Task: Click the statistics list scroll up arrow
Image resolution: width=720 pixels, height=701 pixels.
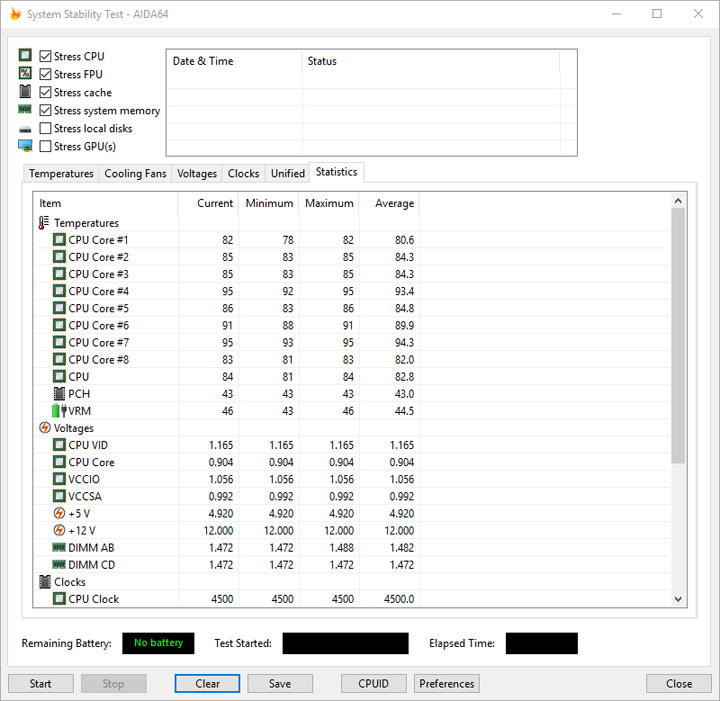Action: click(678, 201)
